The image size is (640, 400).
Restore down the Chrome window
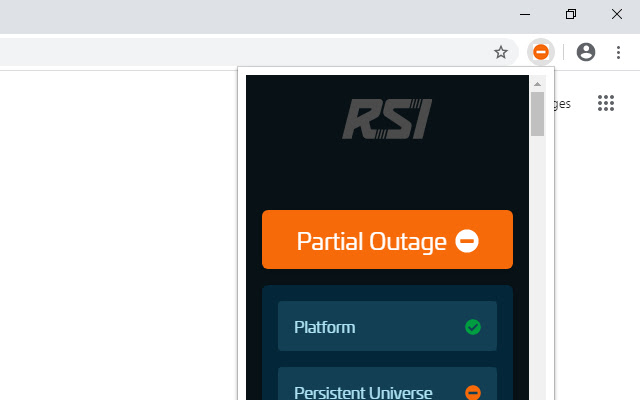pyautogui.click(x=571, y=14)
